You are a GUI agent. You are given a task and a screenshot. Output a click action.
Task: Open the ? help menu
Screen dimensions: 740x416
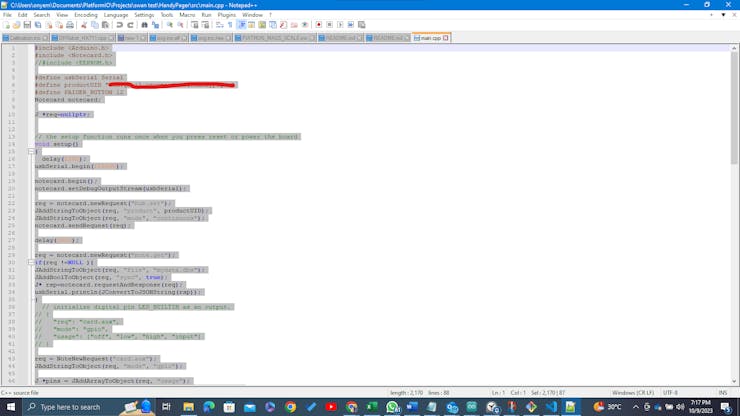coord(270,15)
